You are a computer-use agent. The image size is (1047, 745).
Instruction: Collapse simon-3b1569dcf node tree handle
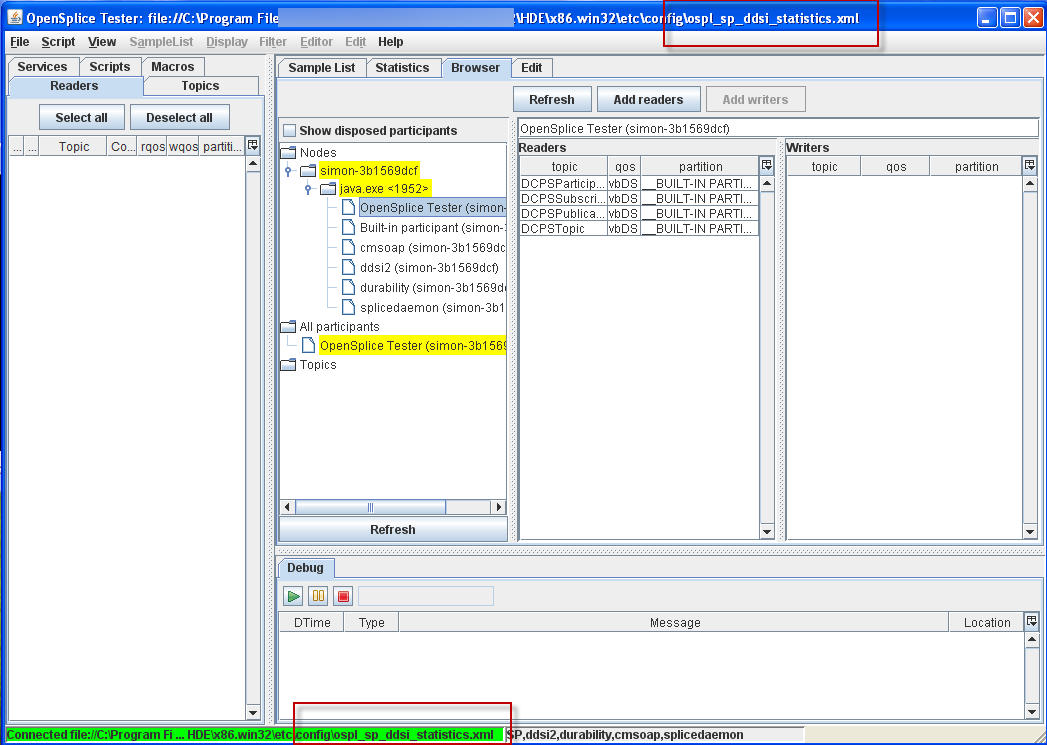(x=288, y=172)
